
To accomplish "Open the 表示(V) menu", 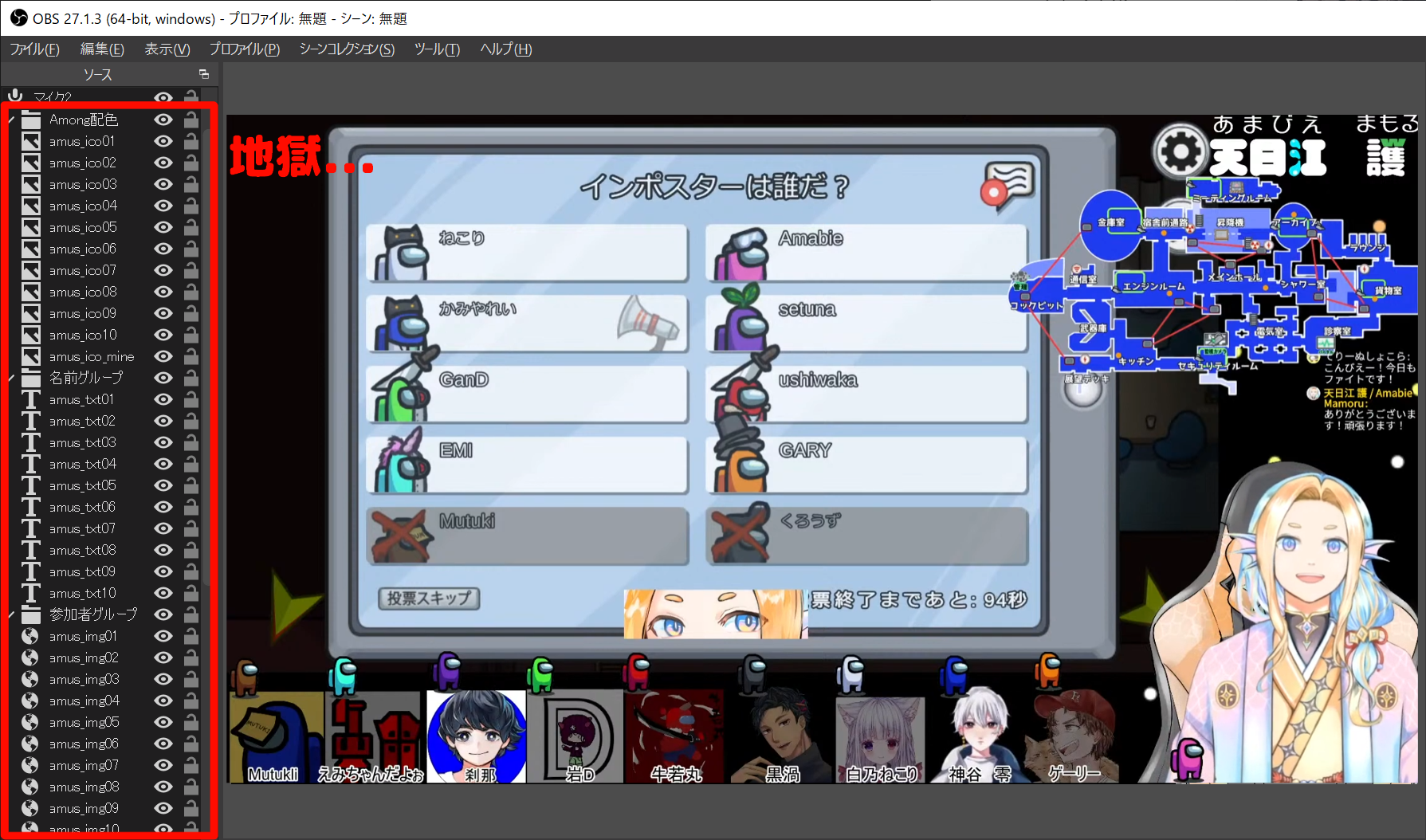I will pos(167,49).
